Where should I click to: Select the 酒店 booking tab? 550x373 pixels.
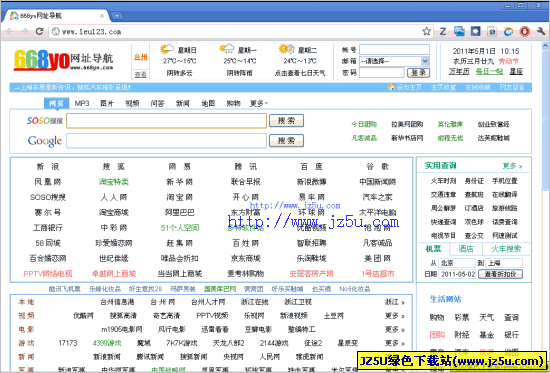pyautogui.click(x=466, y=249)
